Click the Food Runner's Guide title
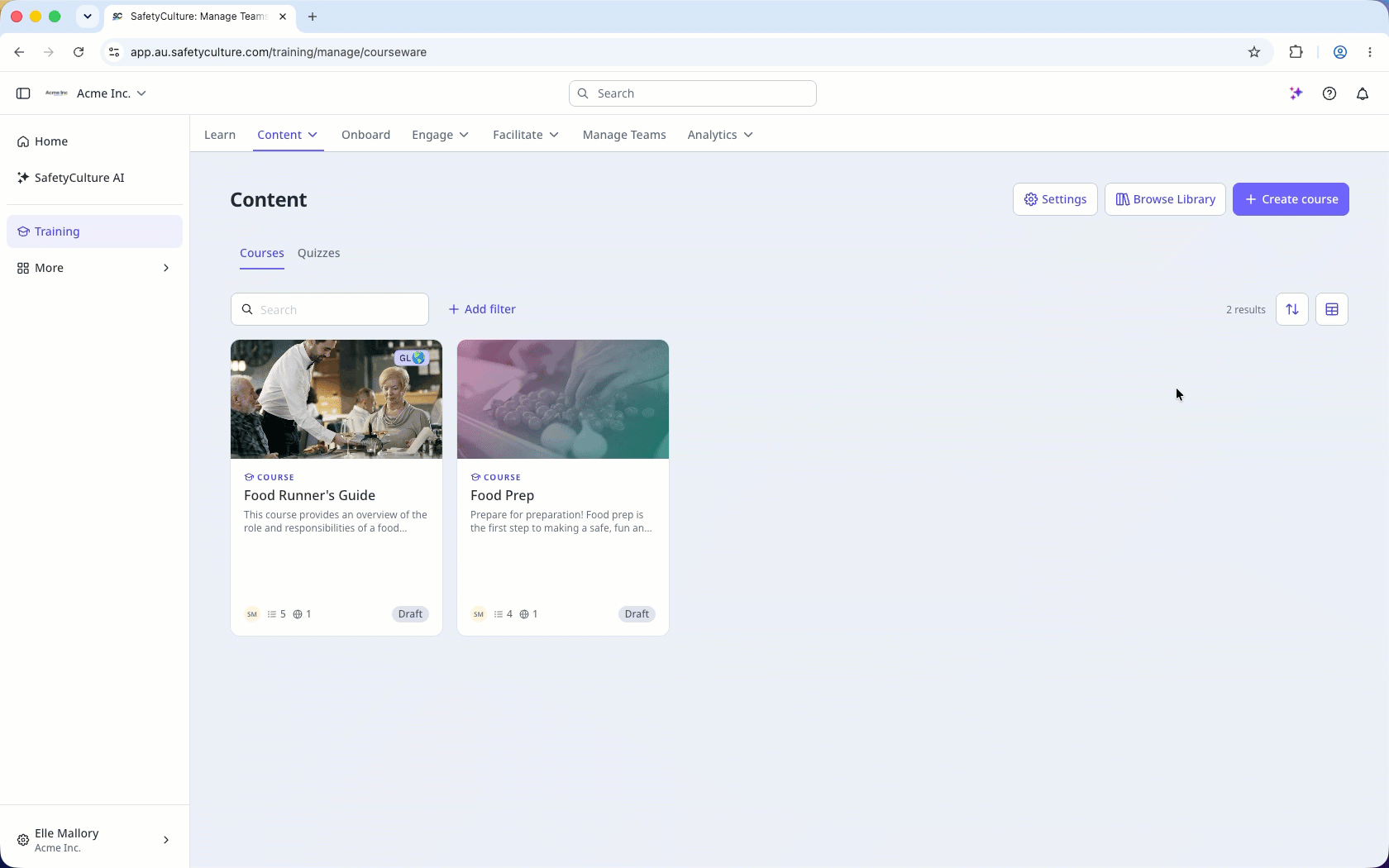The height and width of the screenshot is (868, 1389). (x=309, y=495)
